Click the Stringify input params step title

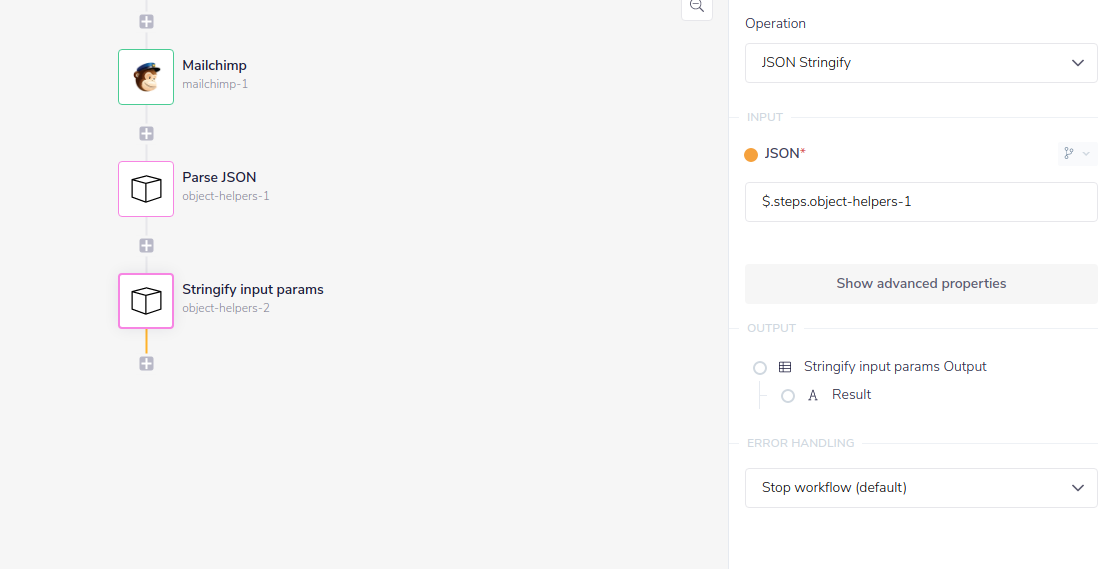coord(253,289)
